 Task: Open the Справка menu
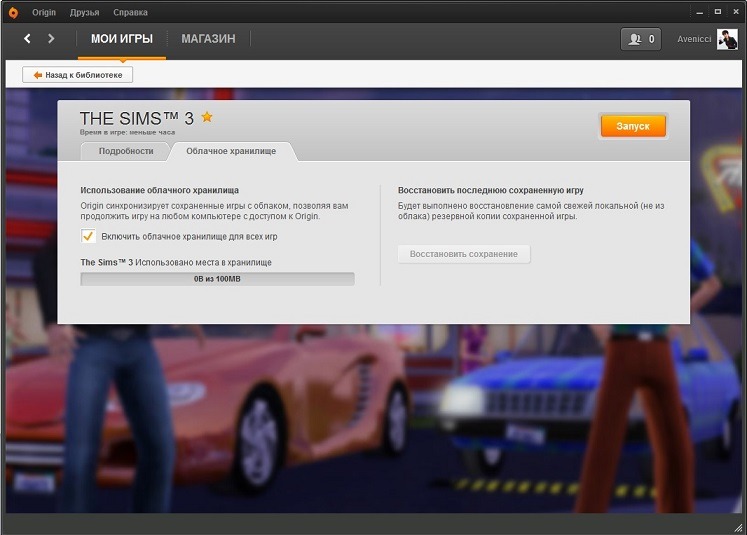(130, 12)
